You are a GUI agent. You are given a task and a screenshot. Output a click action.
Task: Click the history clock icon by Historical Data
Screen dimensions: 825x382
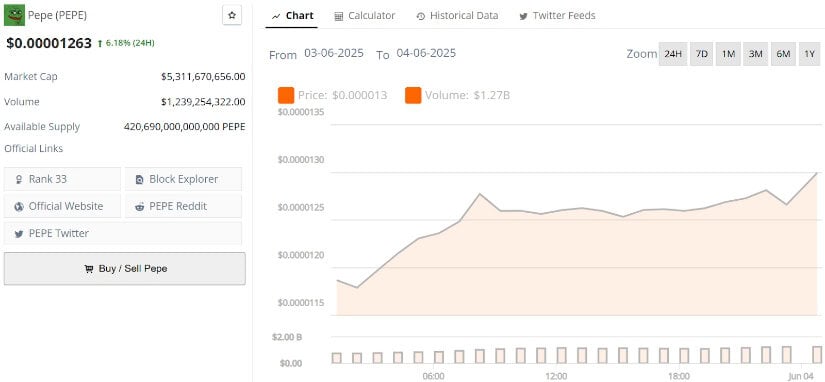[420, 16]
